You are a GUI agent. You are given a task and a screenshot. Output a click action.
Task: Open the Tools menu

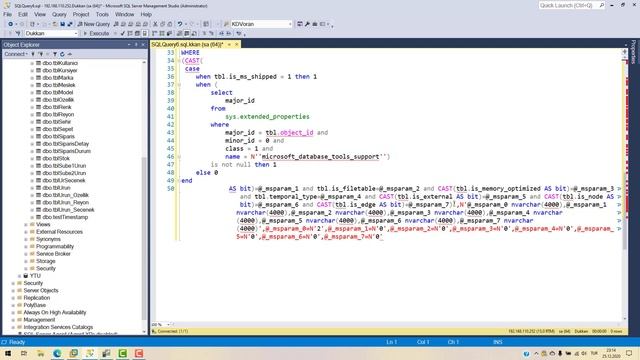102,14
